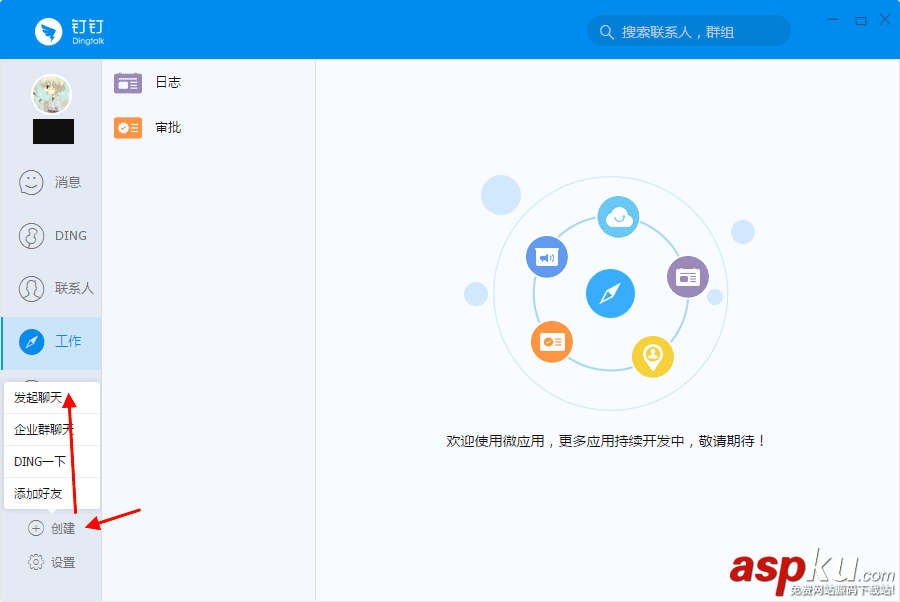
Task: Open the 审批 approval app icon
Action: 127,128
